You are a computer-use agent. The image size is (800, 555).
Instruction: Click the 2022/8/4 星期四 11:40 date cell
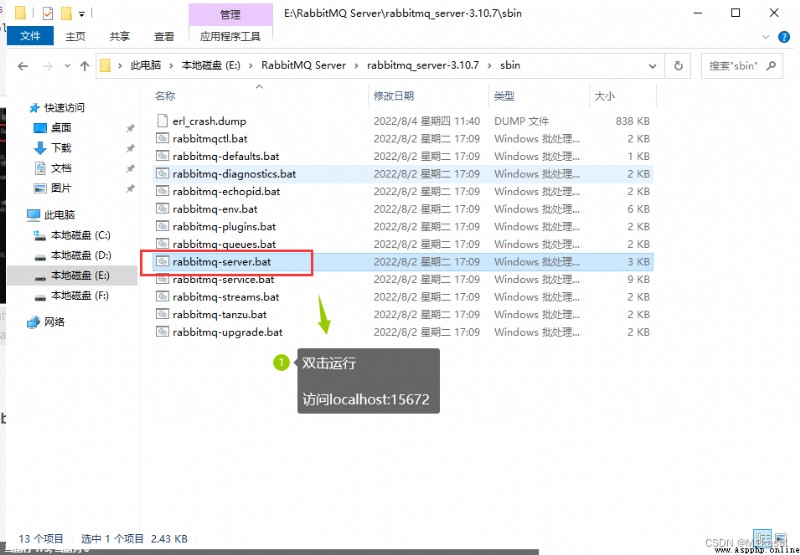click(x=427, y=121)
